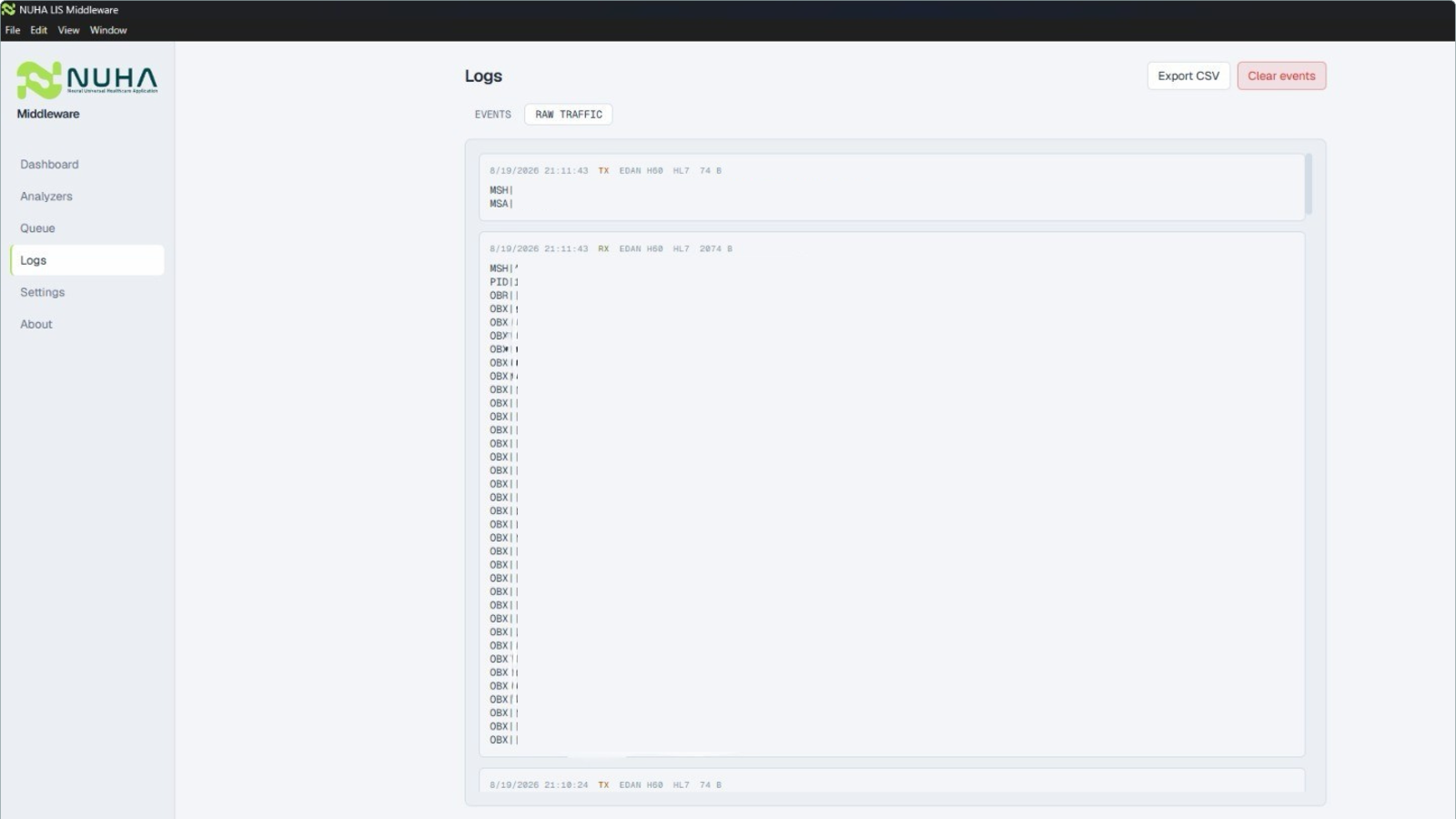Click the 2074 B message size
The height and width of the screenshot is (819, 1456).
716,248
